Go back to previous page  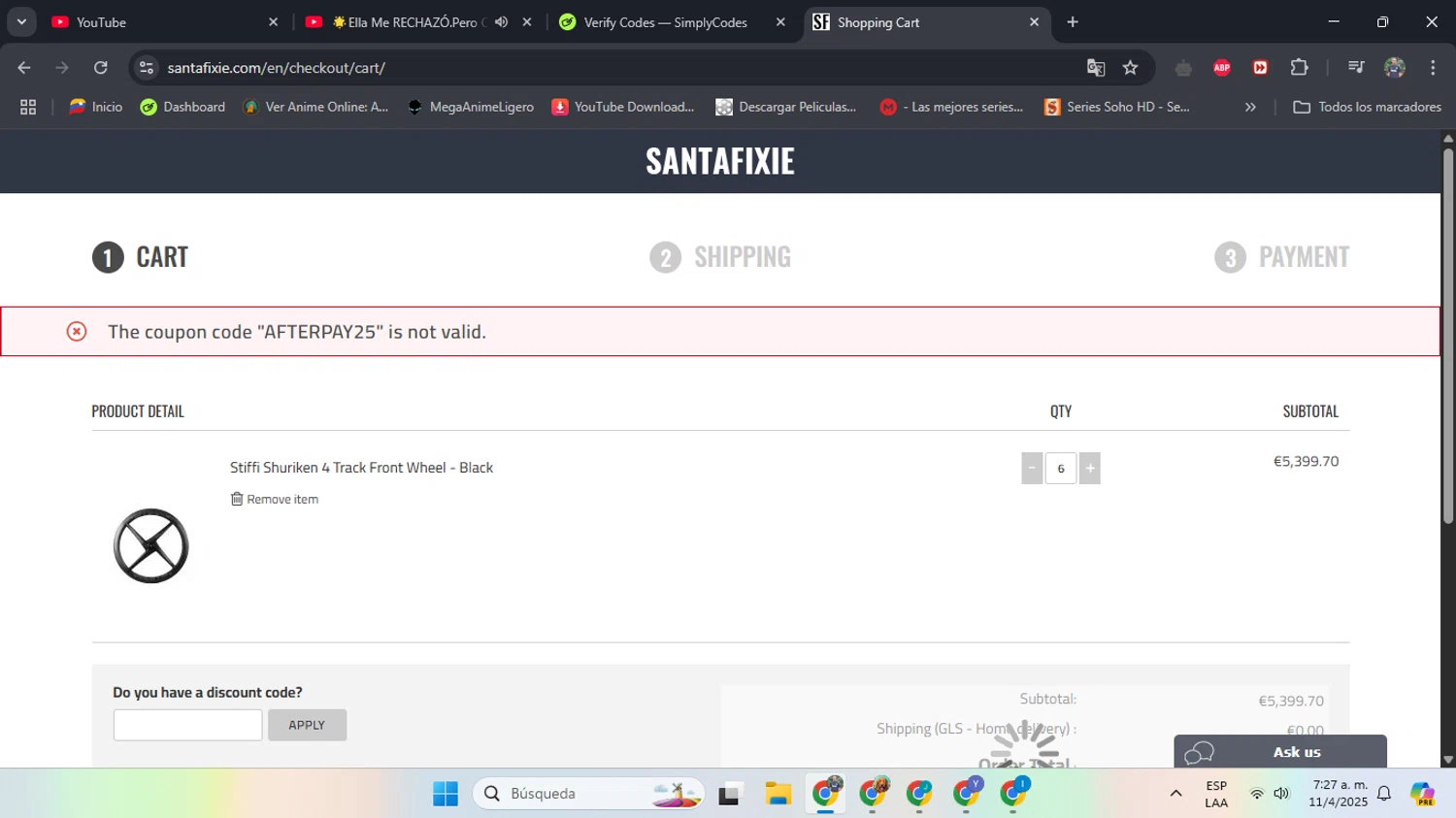coord(24,68)
